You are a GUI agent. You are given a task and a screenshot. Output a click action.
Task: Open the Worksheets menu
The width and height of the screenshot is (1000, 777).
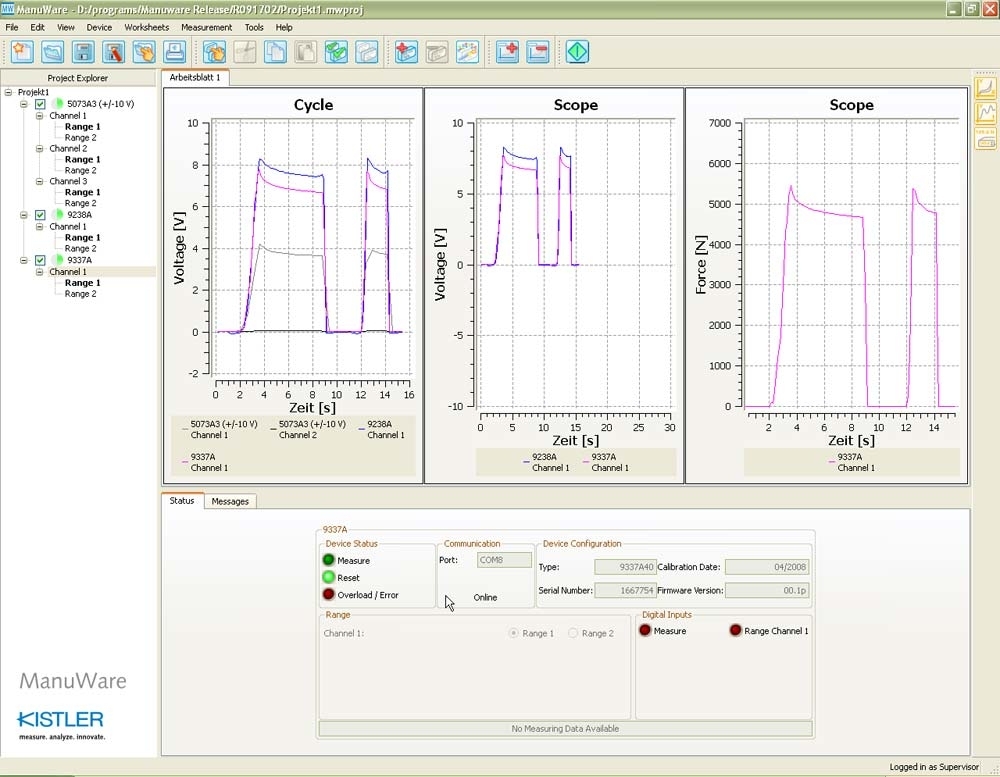147,27
